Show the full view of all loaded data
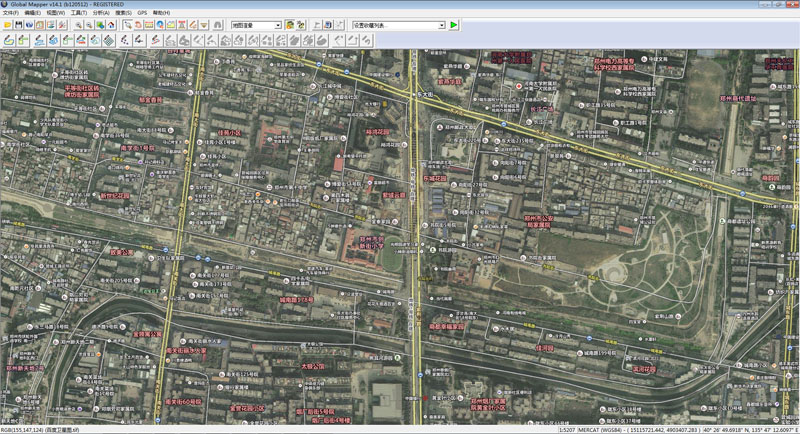800x434 pixels. pos(100,25)
